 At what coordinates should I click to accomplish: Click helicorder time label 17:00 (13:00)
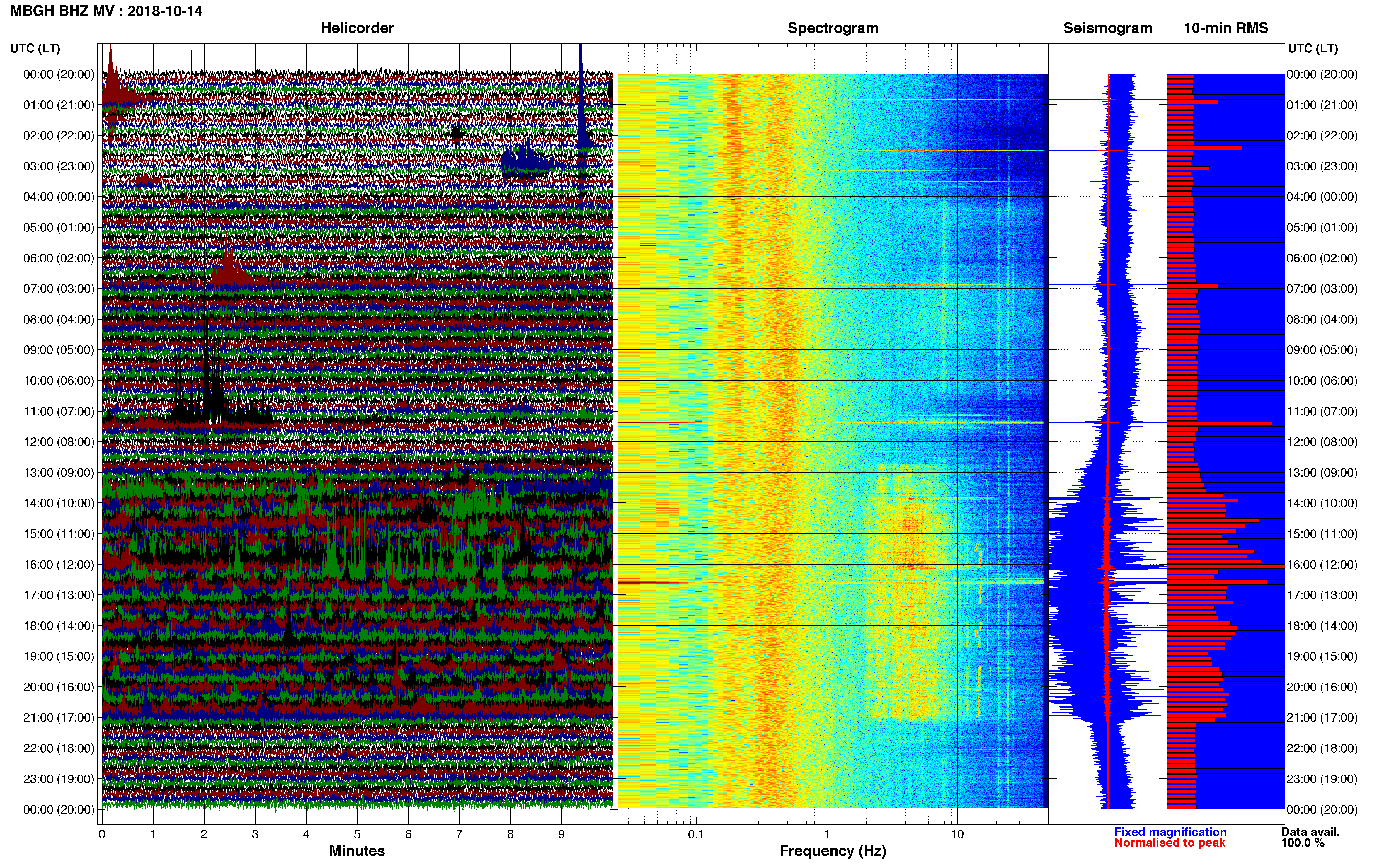coord(59,595)
